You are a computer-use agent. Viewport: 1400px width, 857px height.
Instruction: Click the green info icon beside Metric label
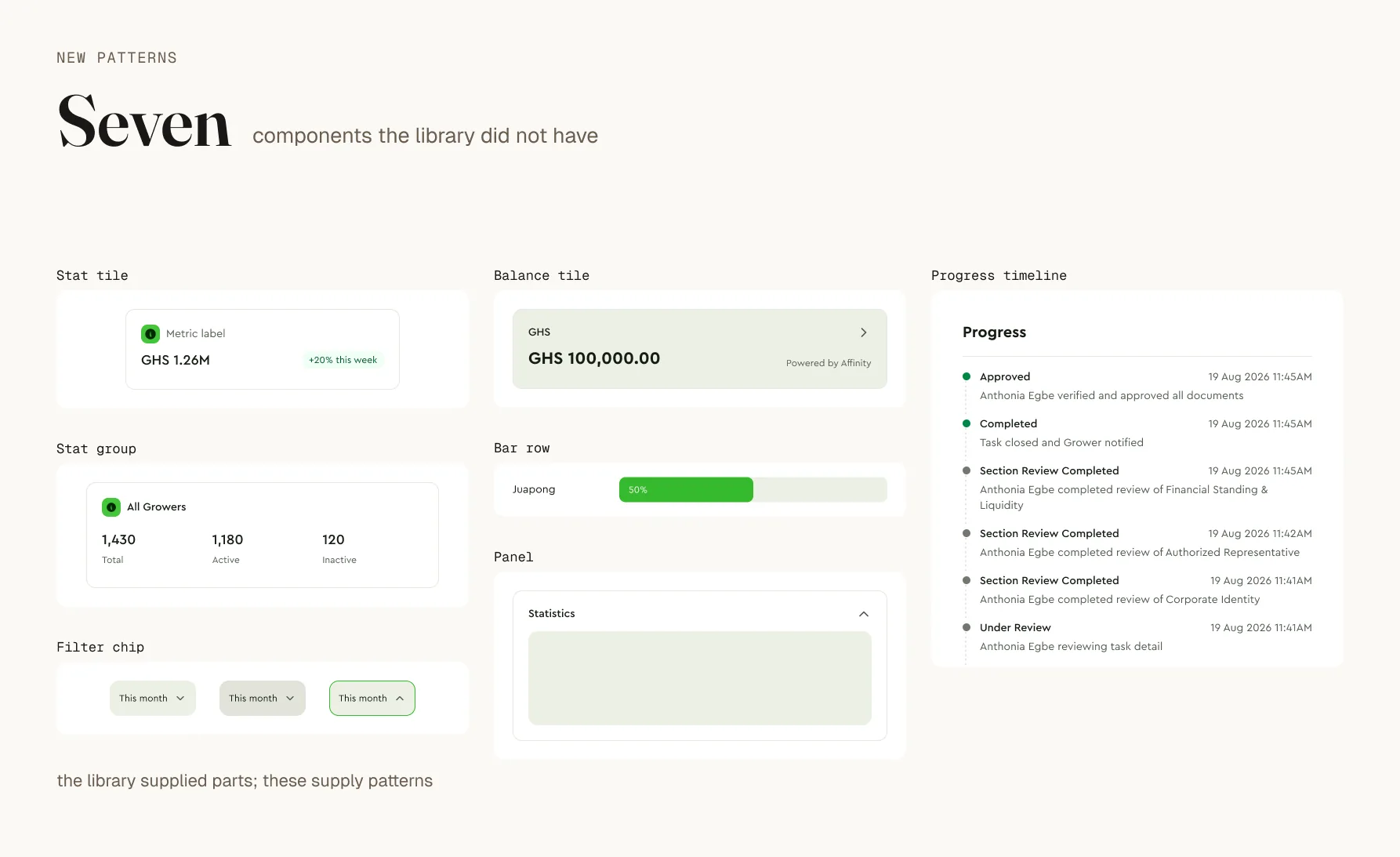tap(151, 334)
